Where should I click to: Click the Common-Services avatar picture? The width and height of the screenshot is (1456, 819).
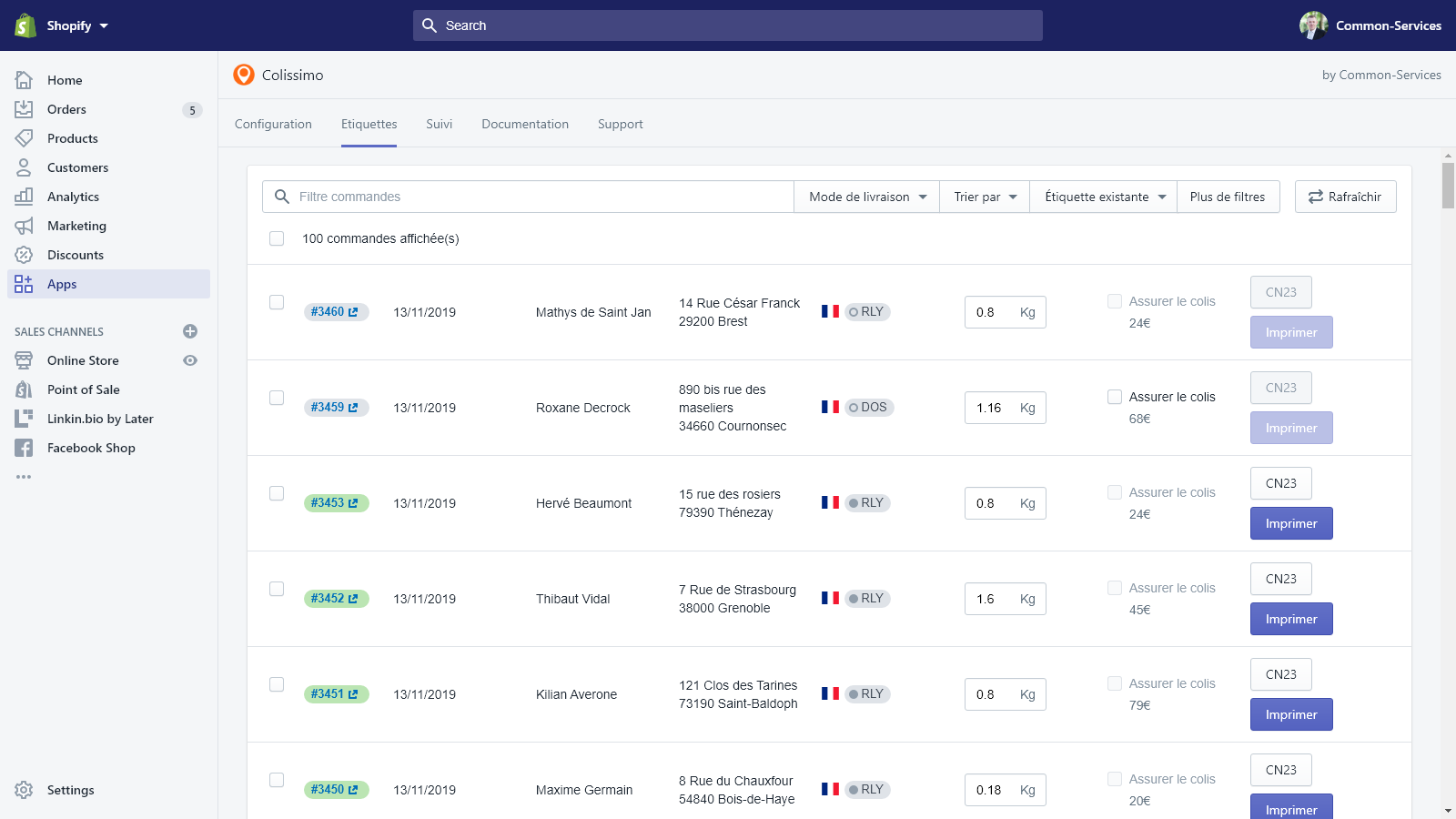[1314, 25]
